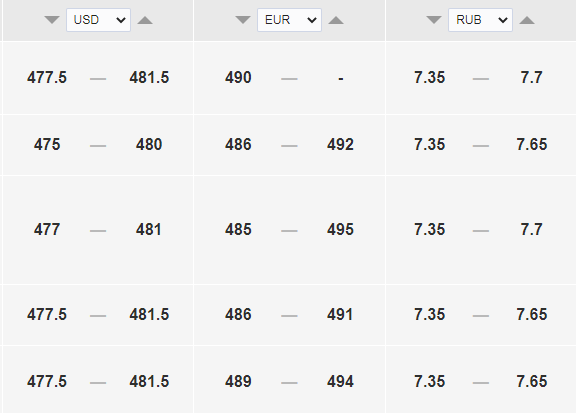Click the USD sell rate 481
The height and width of the screenshot is (413, 576).
(x=148, y=230)
